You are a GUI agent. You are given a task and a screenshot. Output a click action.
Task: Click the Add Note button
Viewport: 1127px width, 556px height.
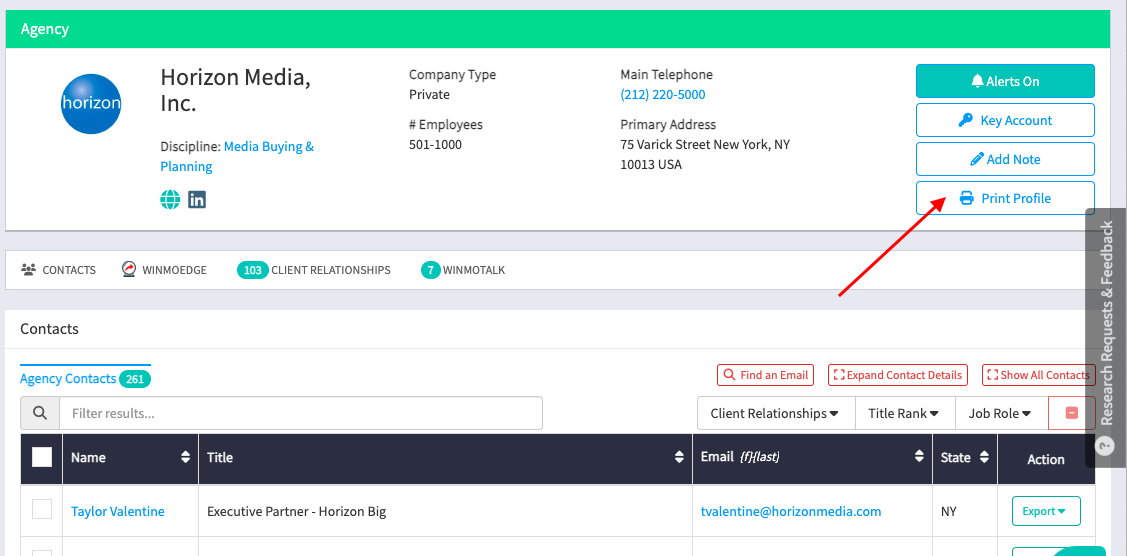click(1005, 159)
